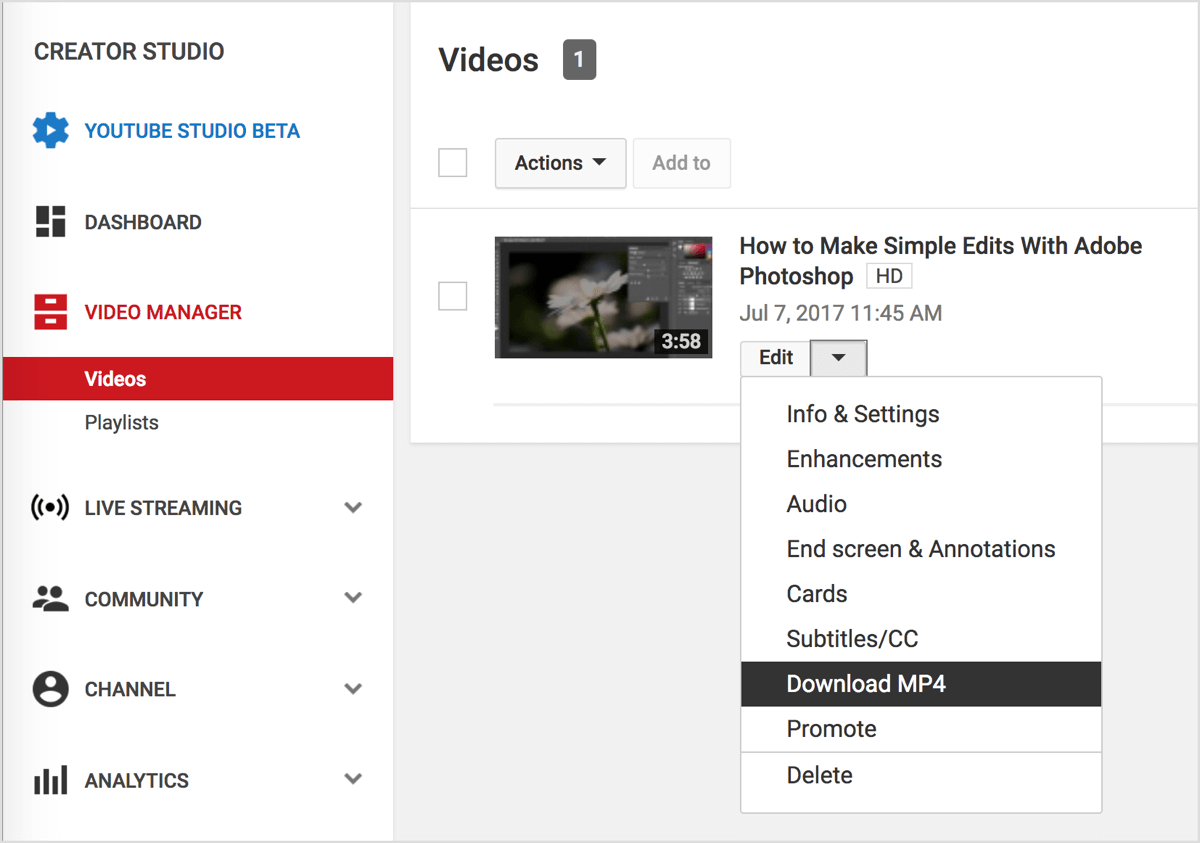The height and width of the screenshot is (843, 1200).
Task: Choose Info & Settings from the menu
Action: (921, 414)
